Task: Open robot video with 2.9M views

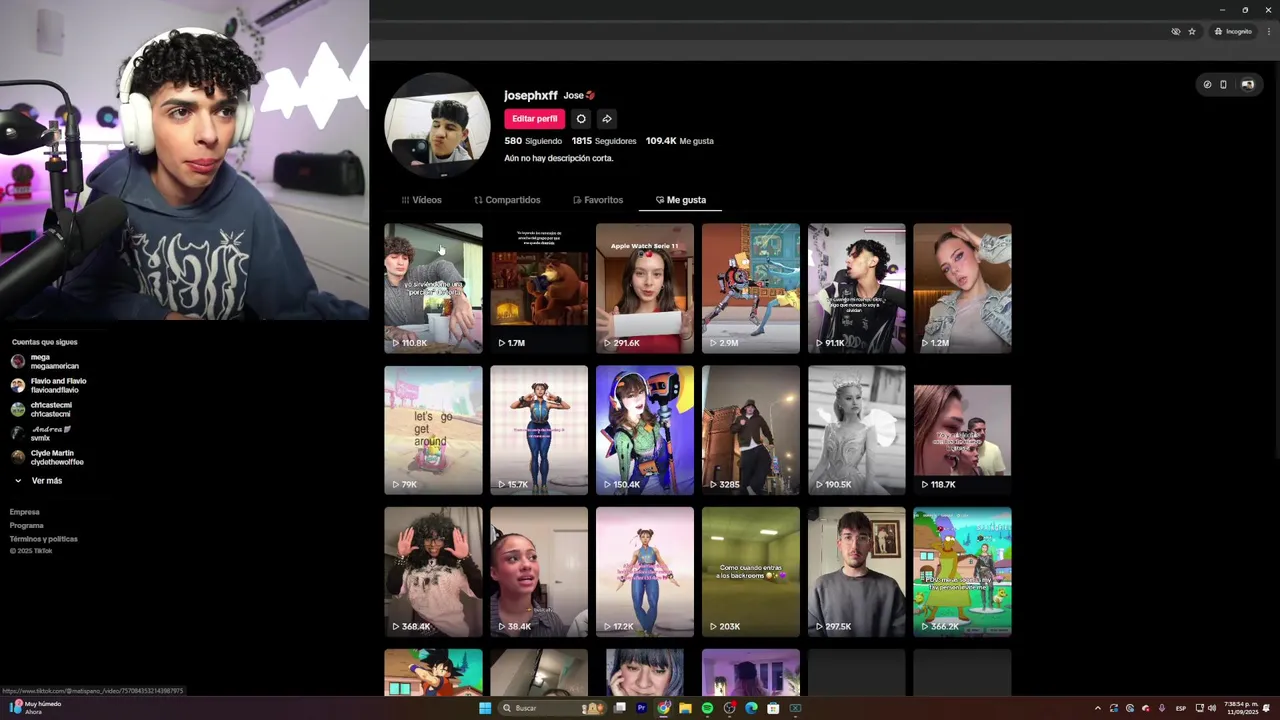Action: [751, 288]
